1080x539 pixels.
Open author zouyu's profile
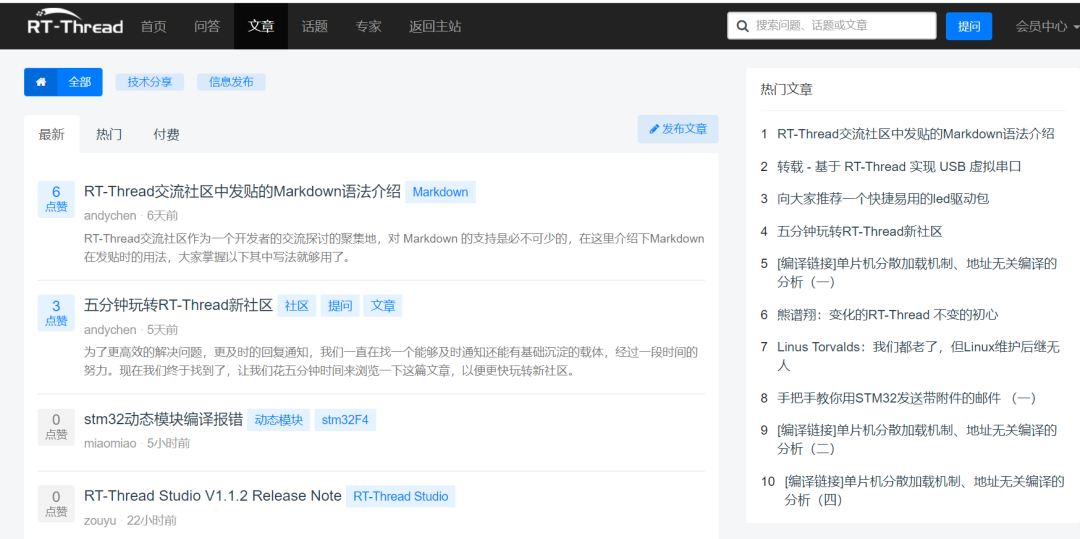click(101, 520)
